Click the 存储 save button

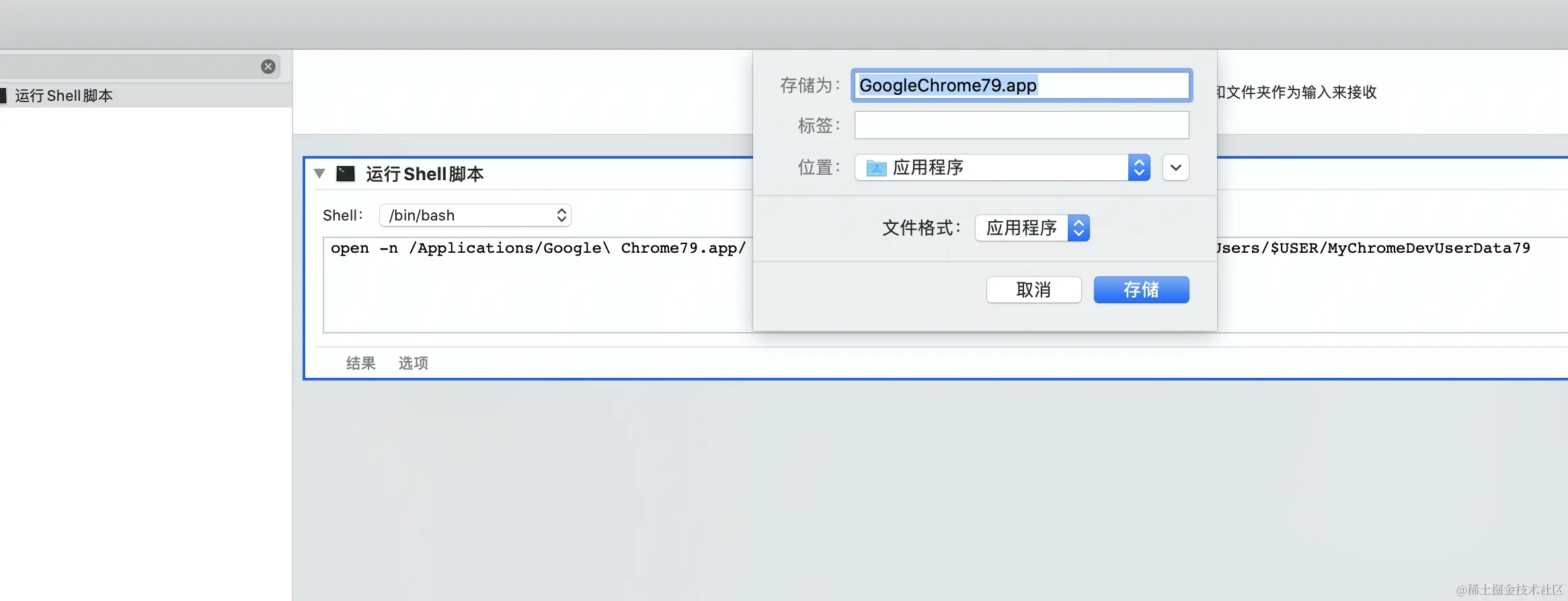pyautogui.click(x=1141, y=290)
